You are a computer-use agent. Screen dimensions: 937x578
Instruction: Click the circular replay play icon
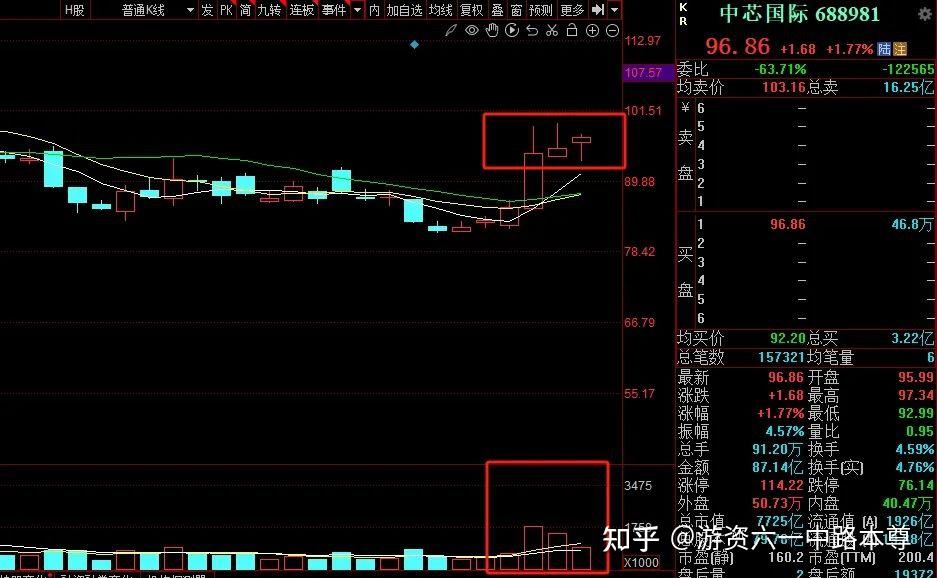click(x=512, y=30)
